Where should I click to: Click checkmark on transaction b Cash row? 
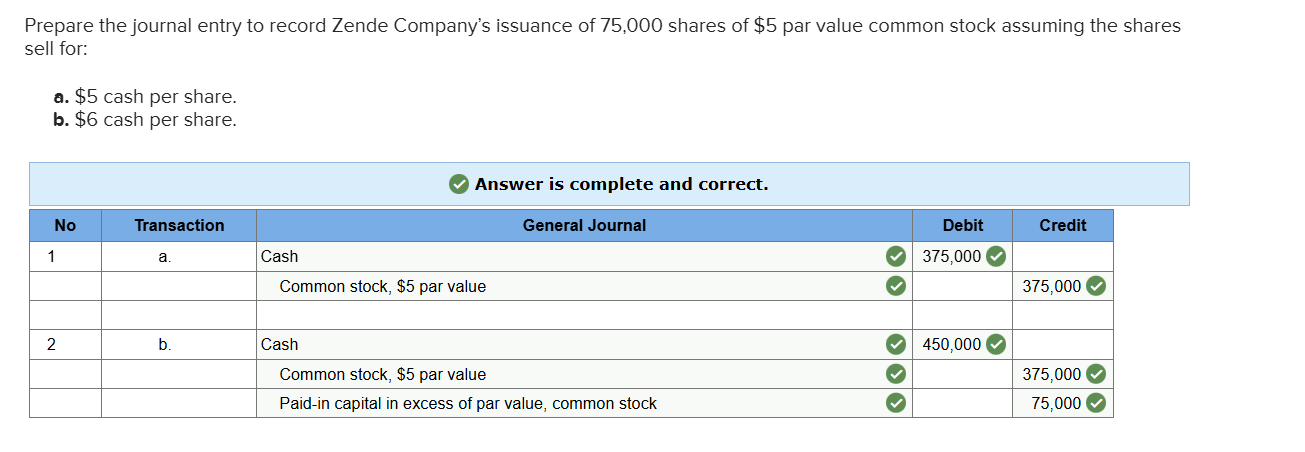[x=897, y=344]
